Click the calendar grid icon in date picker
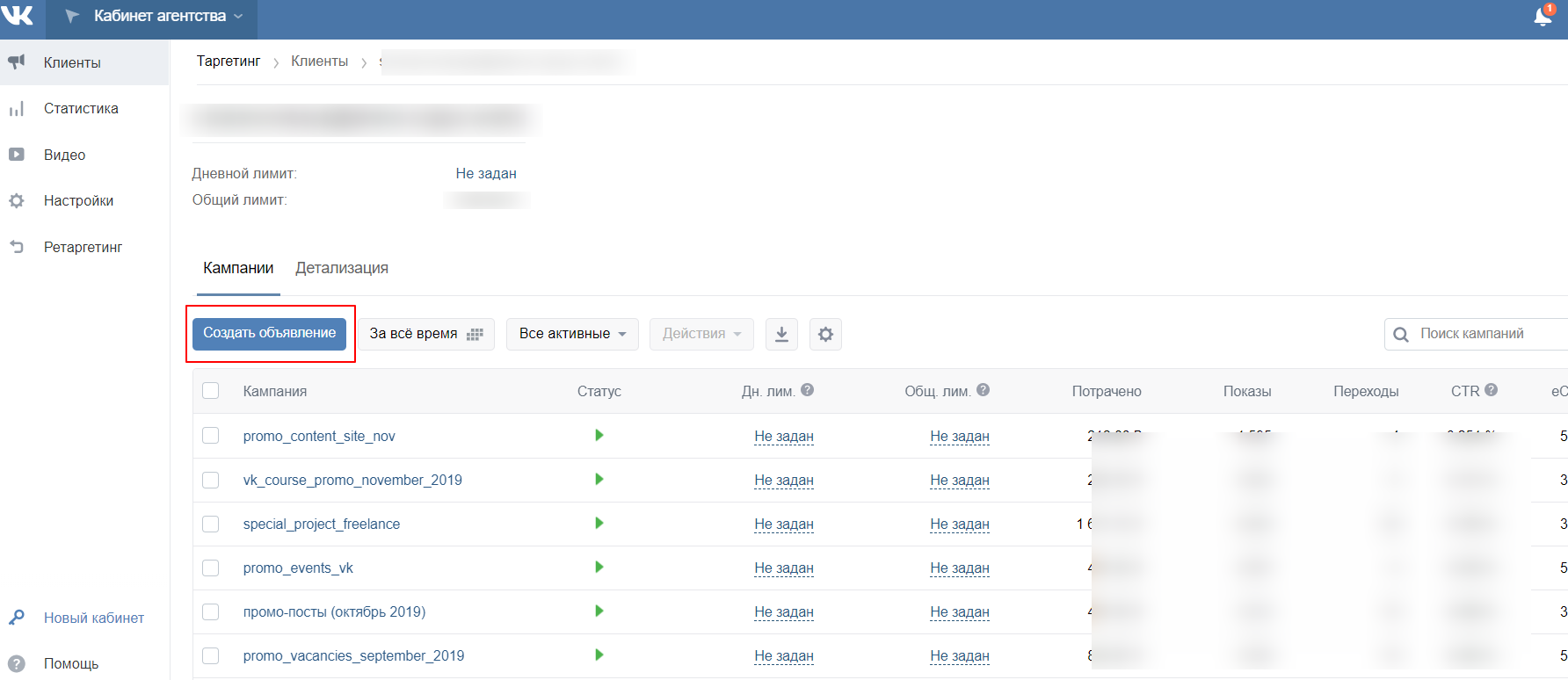This screenshot has height=680, width=1568. (475, 334)
